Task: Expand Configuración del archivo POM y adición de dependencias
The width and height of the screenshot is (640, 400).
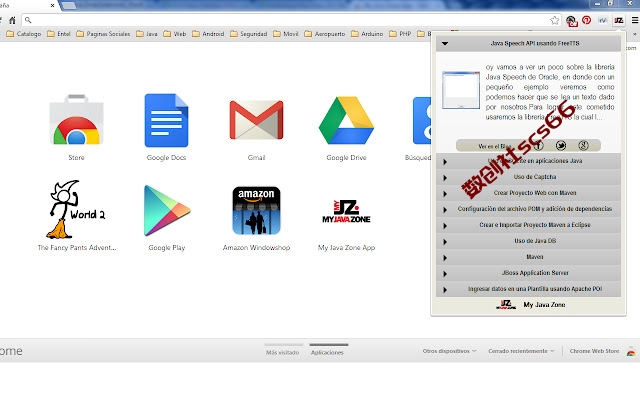Action: click(x=528, y=209)
